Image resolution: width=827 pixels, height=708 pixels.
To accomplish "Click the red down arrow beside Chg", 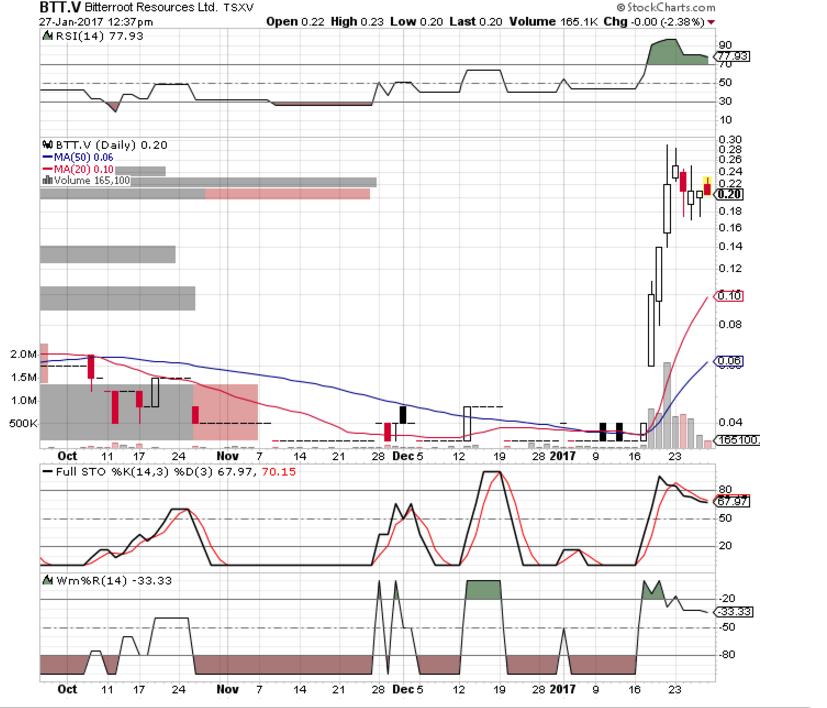I will coord(711,21).
